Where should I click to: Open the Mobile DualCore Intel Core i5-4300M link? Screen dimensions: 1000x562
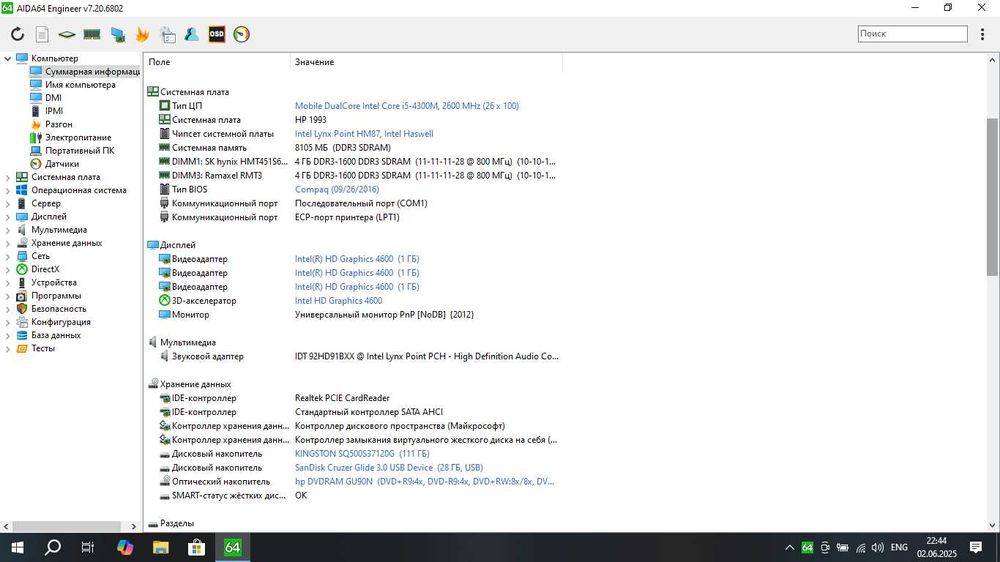(406, 106)
